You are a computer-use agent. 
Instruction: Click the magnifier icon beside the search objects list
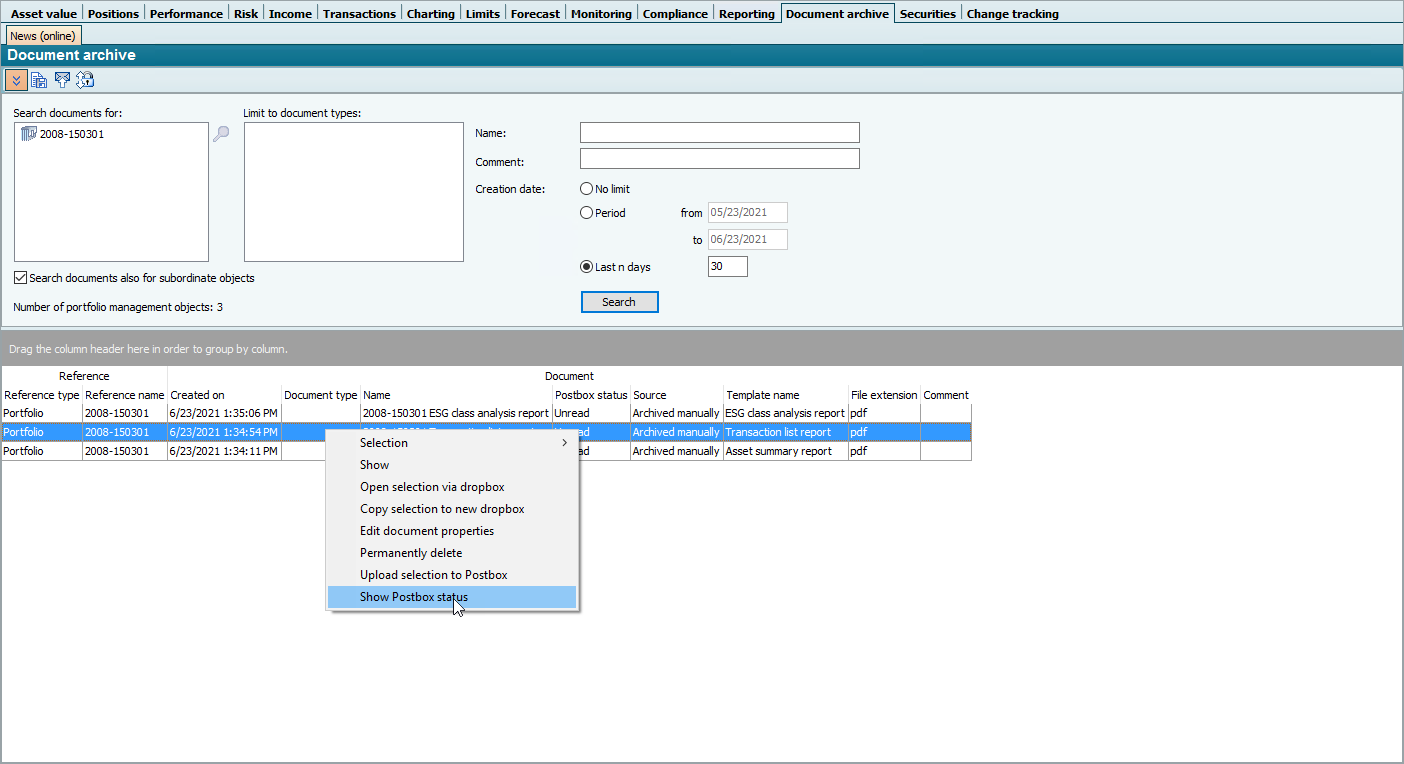(x=221, y=134)
